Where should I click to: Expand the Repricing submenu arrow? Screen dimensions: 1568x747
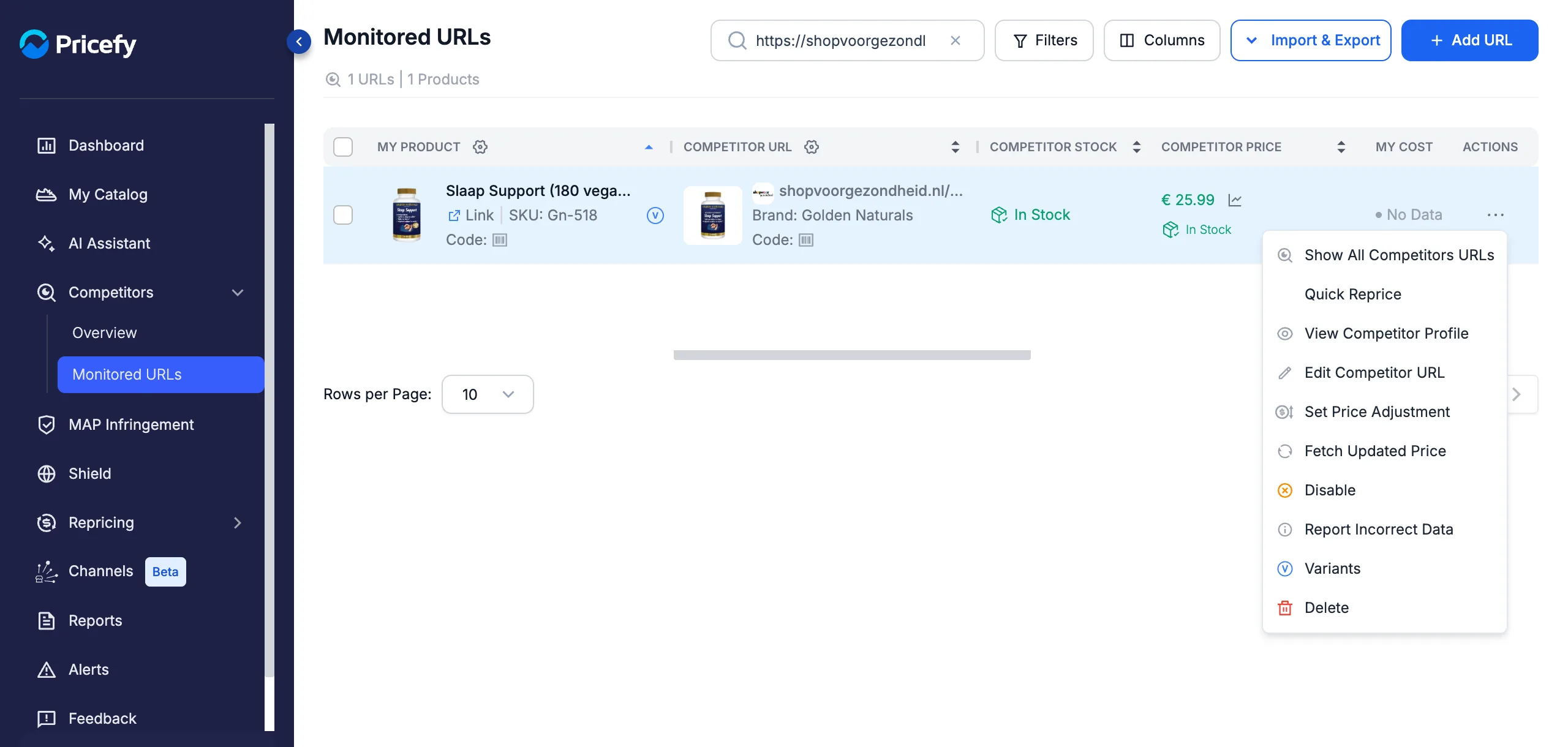(x=238, y=523)
